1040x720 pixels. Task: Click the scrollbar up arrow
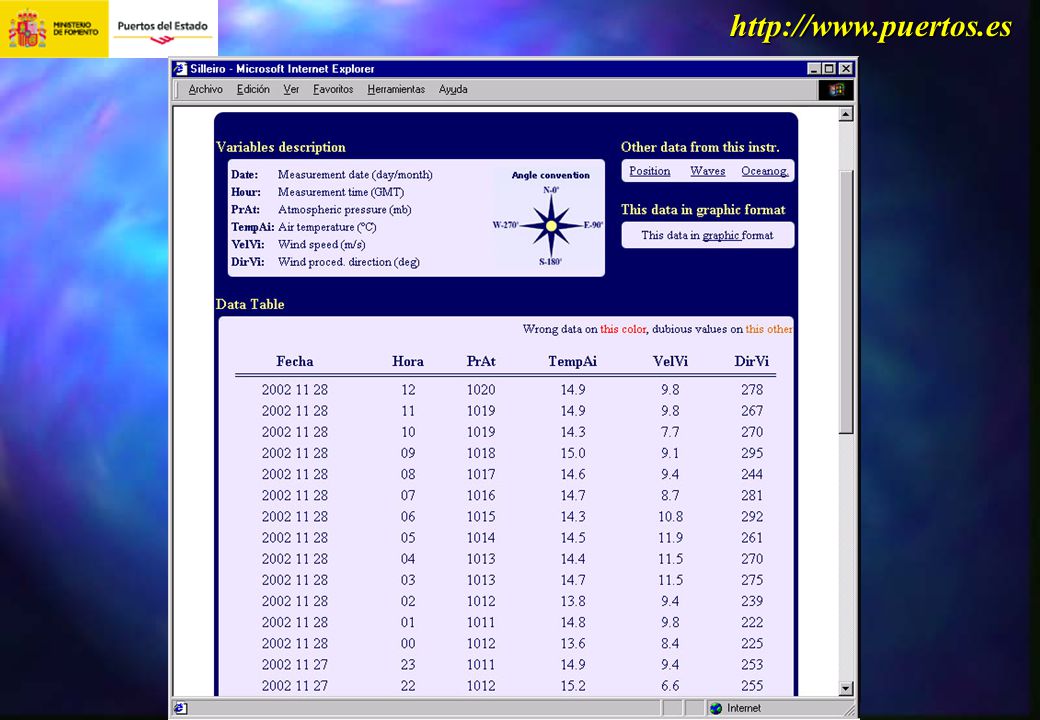(846, 114)
